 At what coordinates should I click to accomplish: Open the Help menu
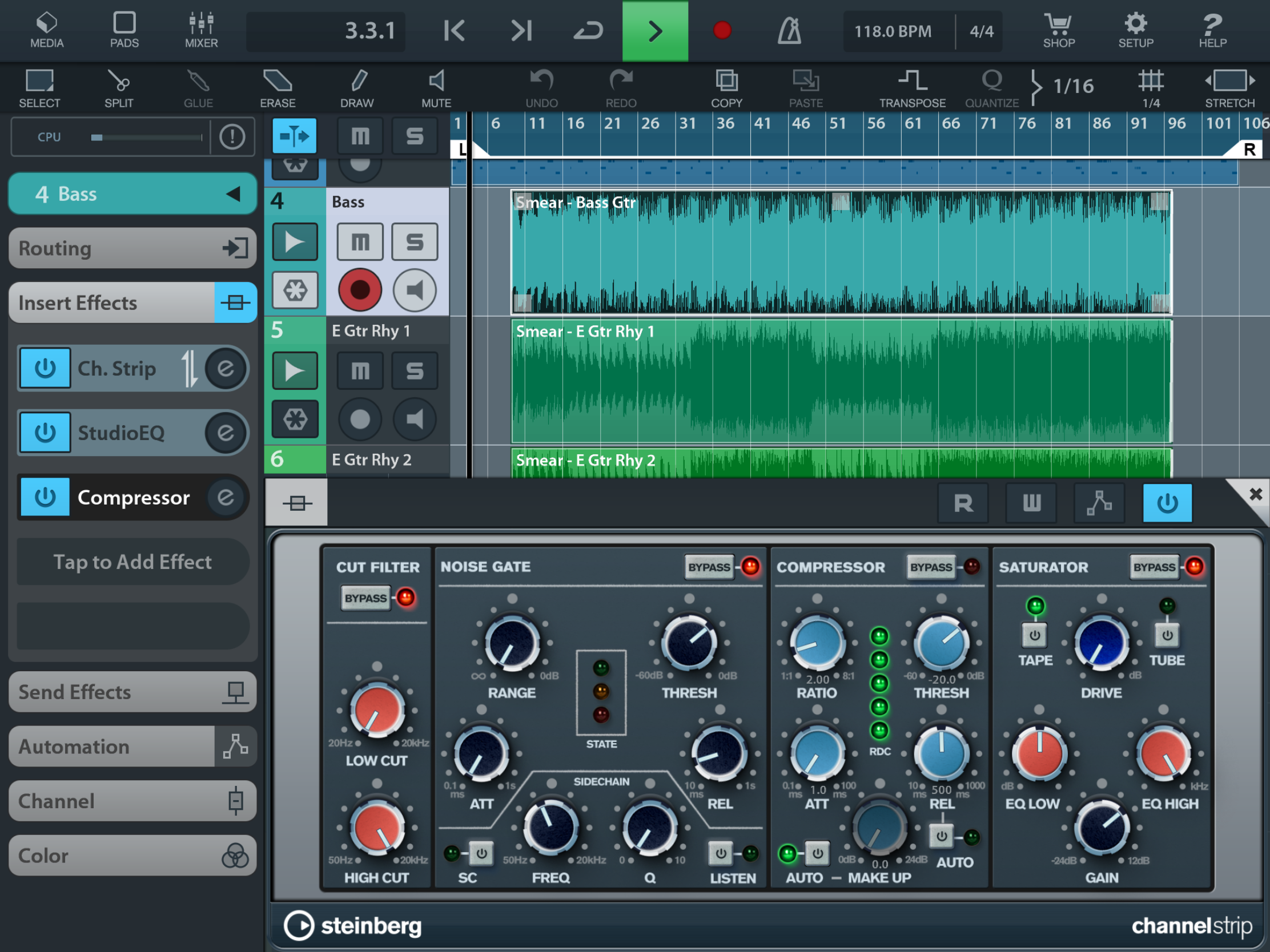[x=1212, y=30]
